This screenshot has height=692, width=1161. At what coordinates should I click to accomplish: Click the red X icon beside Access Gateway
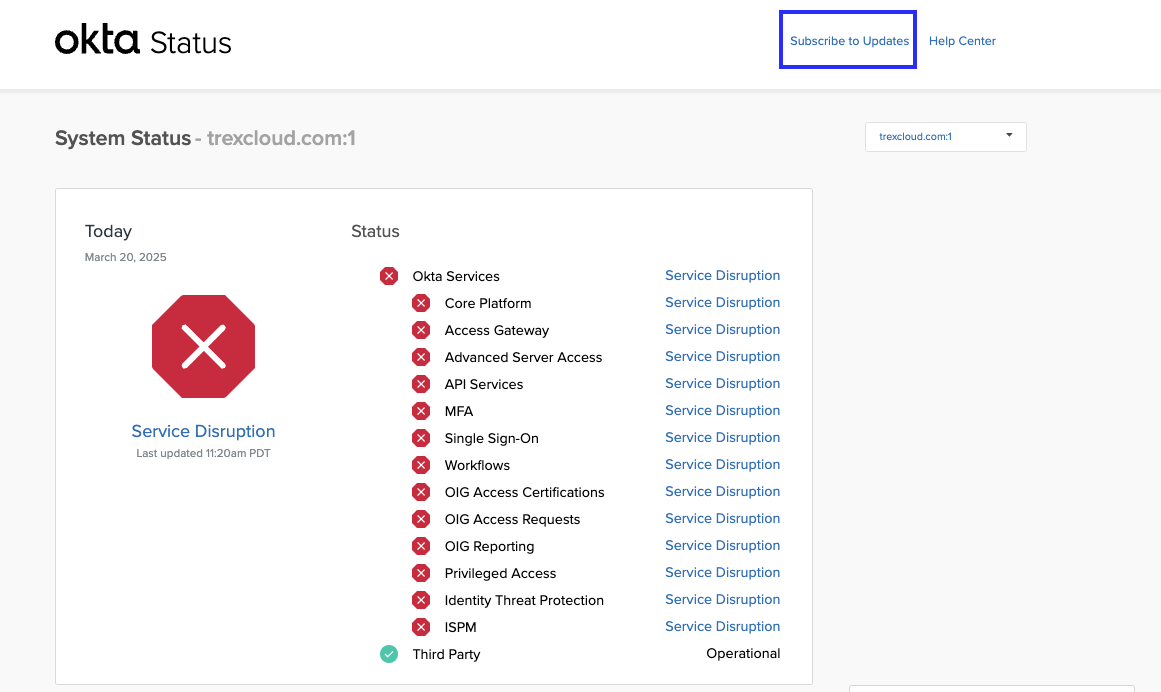(421, 330)
